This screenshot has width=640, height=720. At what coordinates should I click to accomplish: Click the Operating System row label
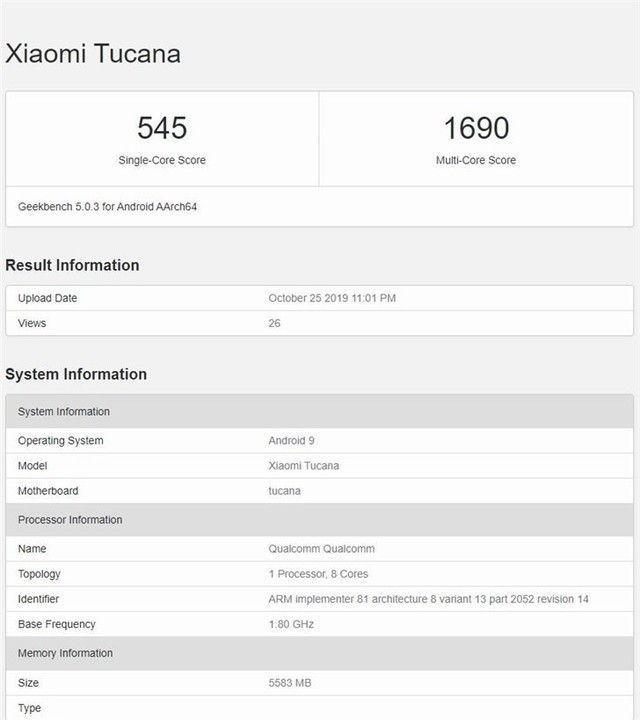pos(60,441)
